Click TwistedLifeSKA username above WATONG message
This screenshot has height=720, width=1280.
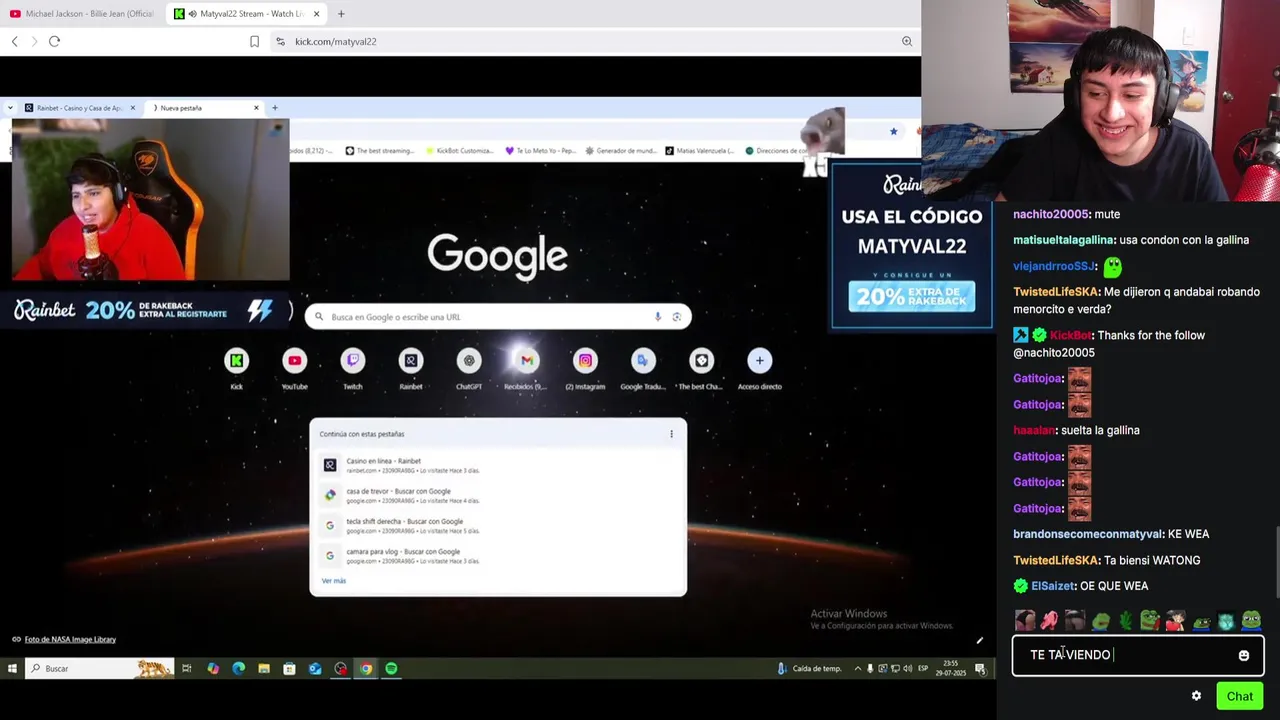[1057, 560]
